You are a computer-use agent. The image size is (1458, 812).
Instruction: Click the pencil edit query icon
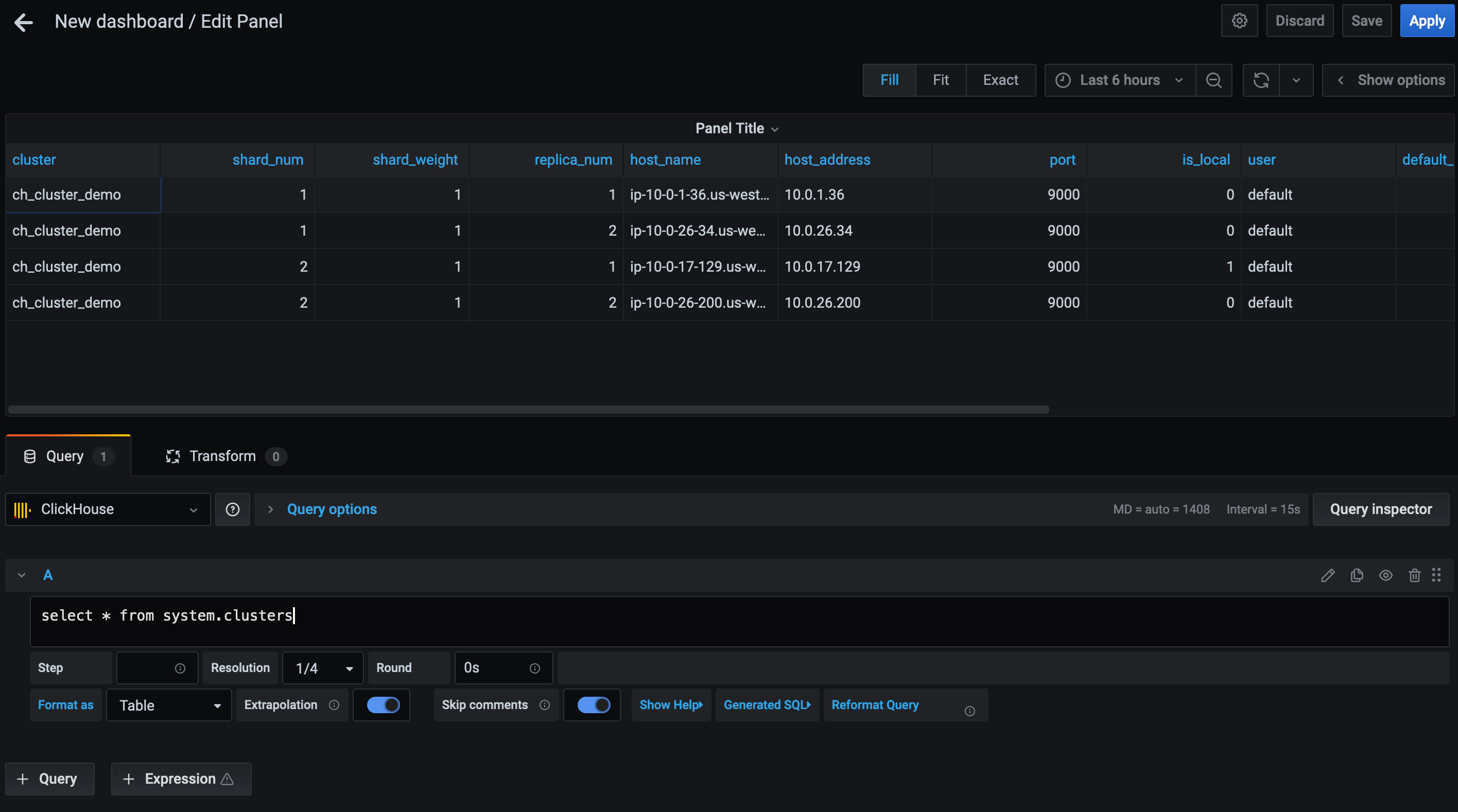coord(1327,575)
